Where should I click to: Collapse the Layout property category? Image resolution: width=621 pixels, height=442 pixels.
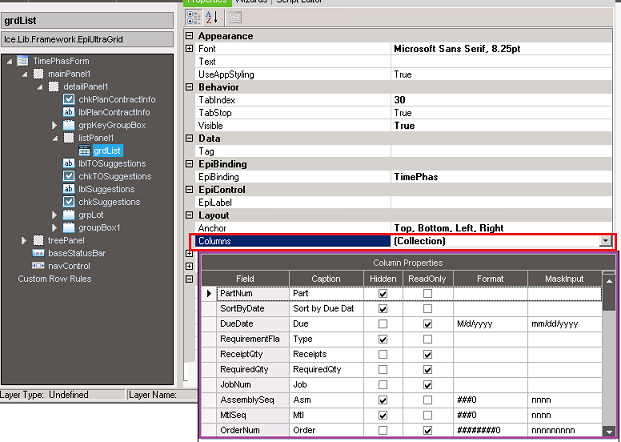pos(189,215)
